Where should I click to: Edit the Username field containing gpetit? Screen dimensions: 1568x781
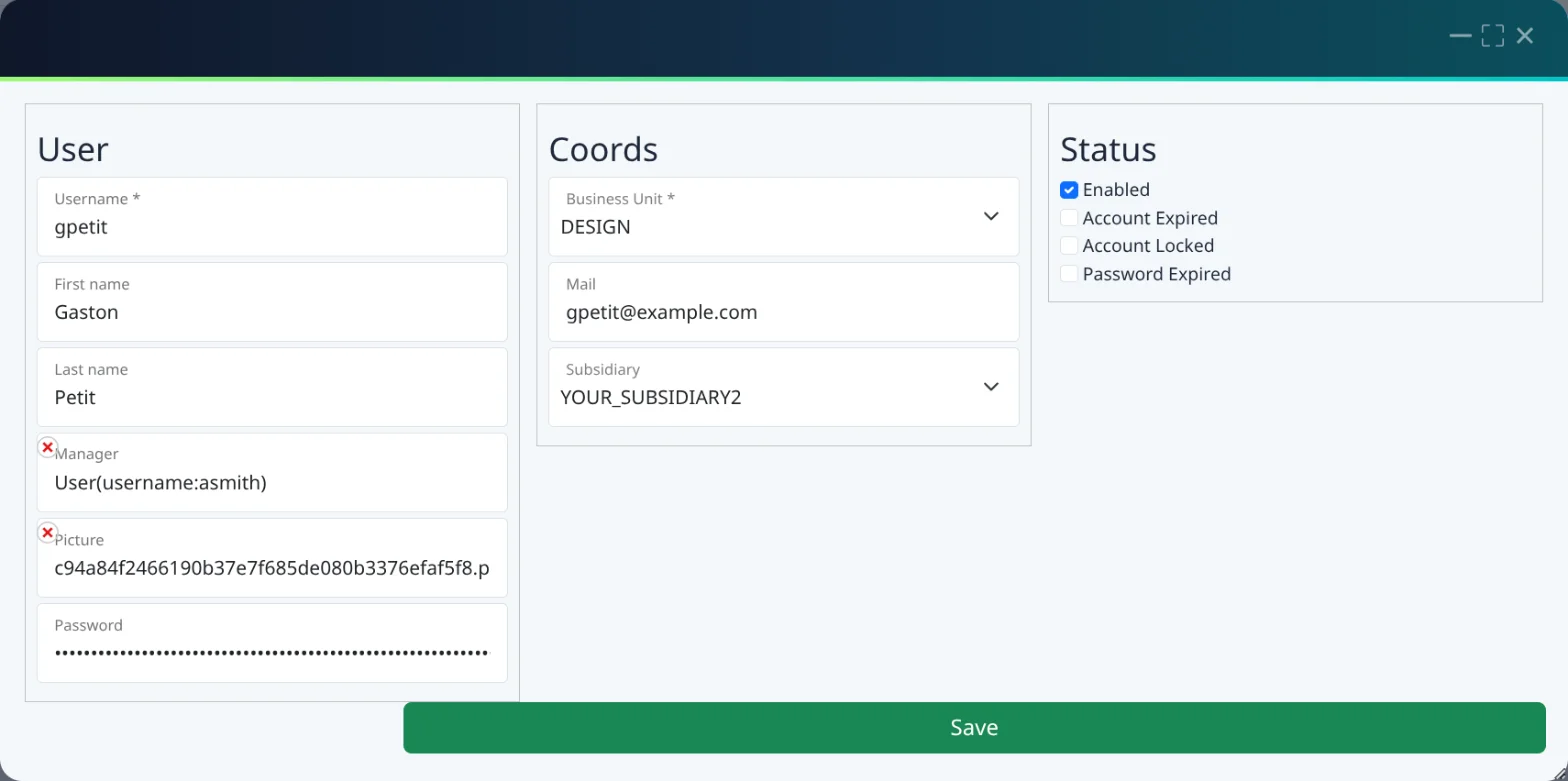tap(272, 217)
